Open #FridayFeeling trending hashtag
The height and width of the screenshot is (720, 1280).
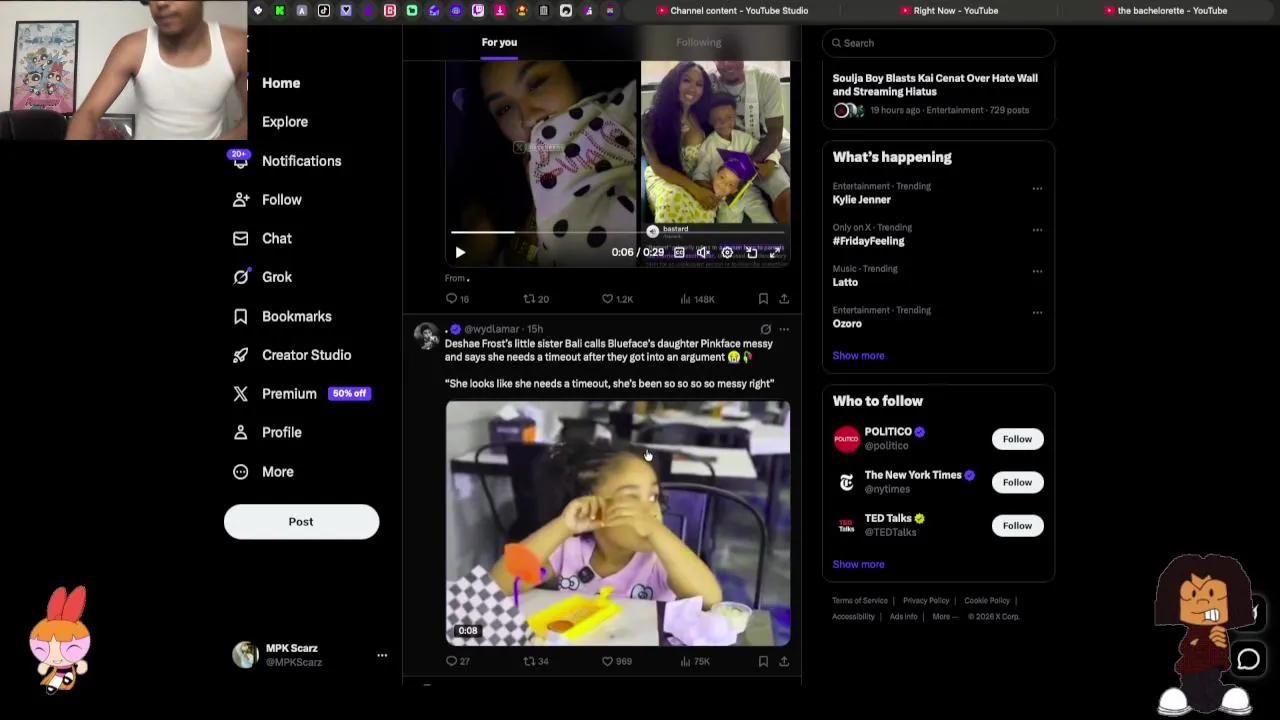click(868, 241)
